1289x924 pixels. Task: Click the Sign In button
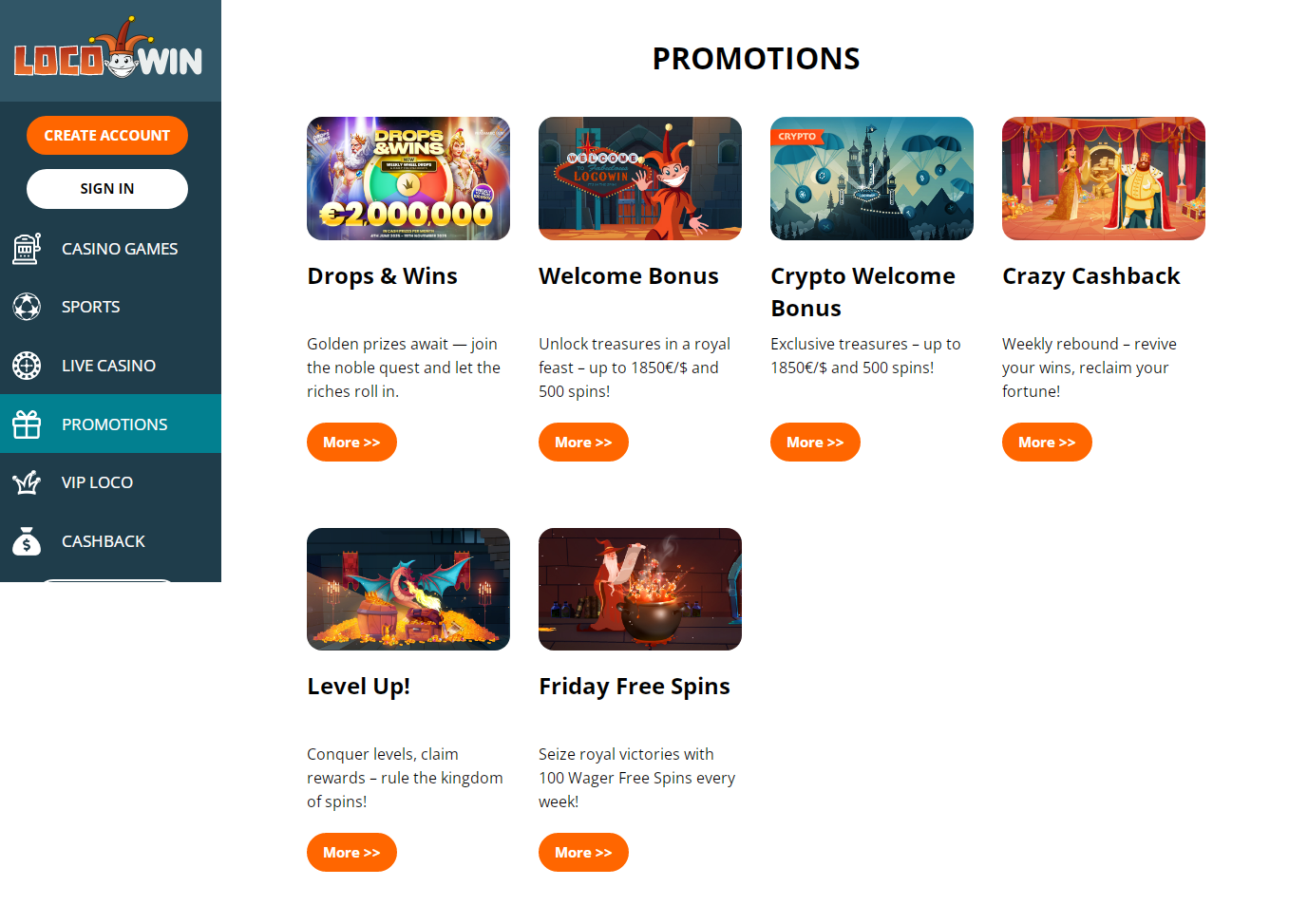click(107, 189)
